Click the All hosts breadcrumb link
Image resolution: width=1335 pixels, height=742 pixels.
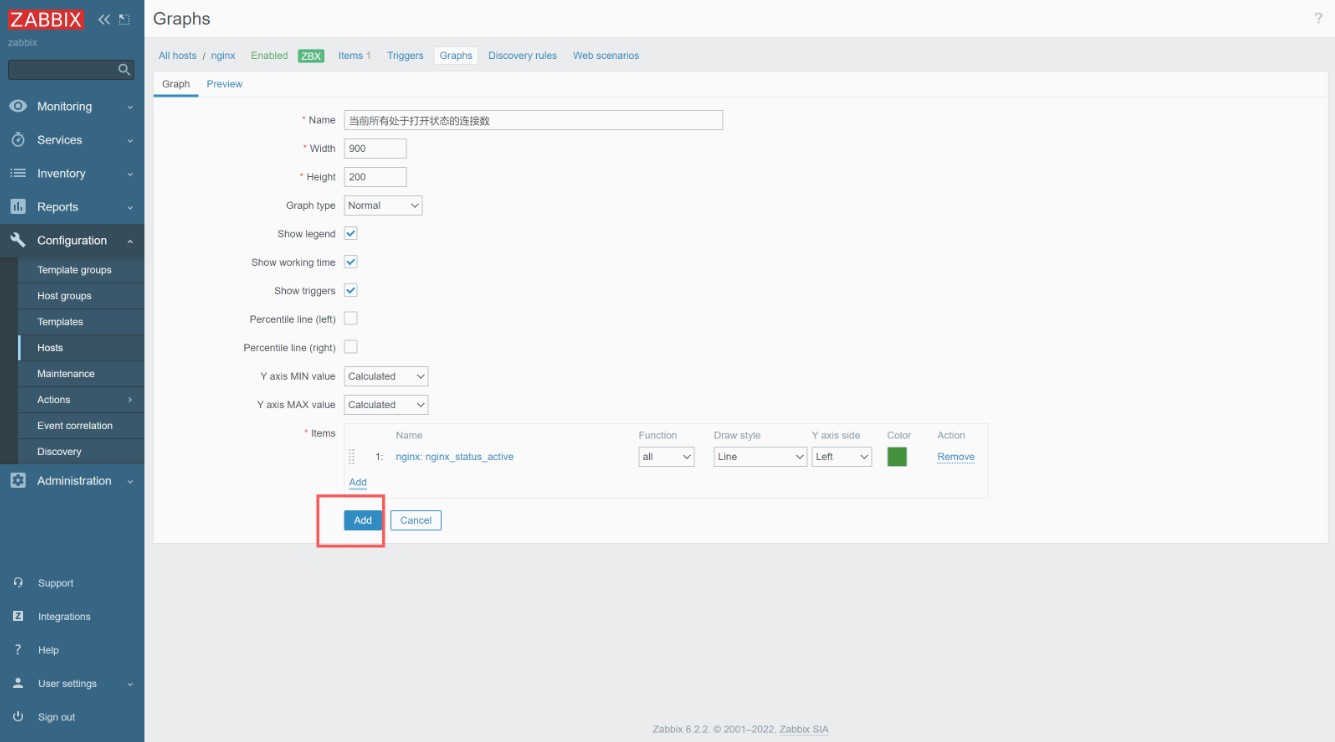pos(178,56)
